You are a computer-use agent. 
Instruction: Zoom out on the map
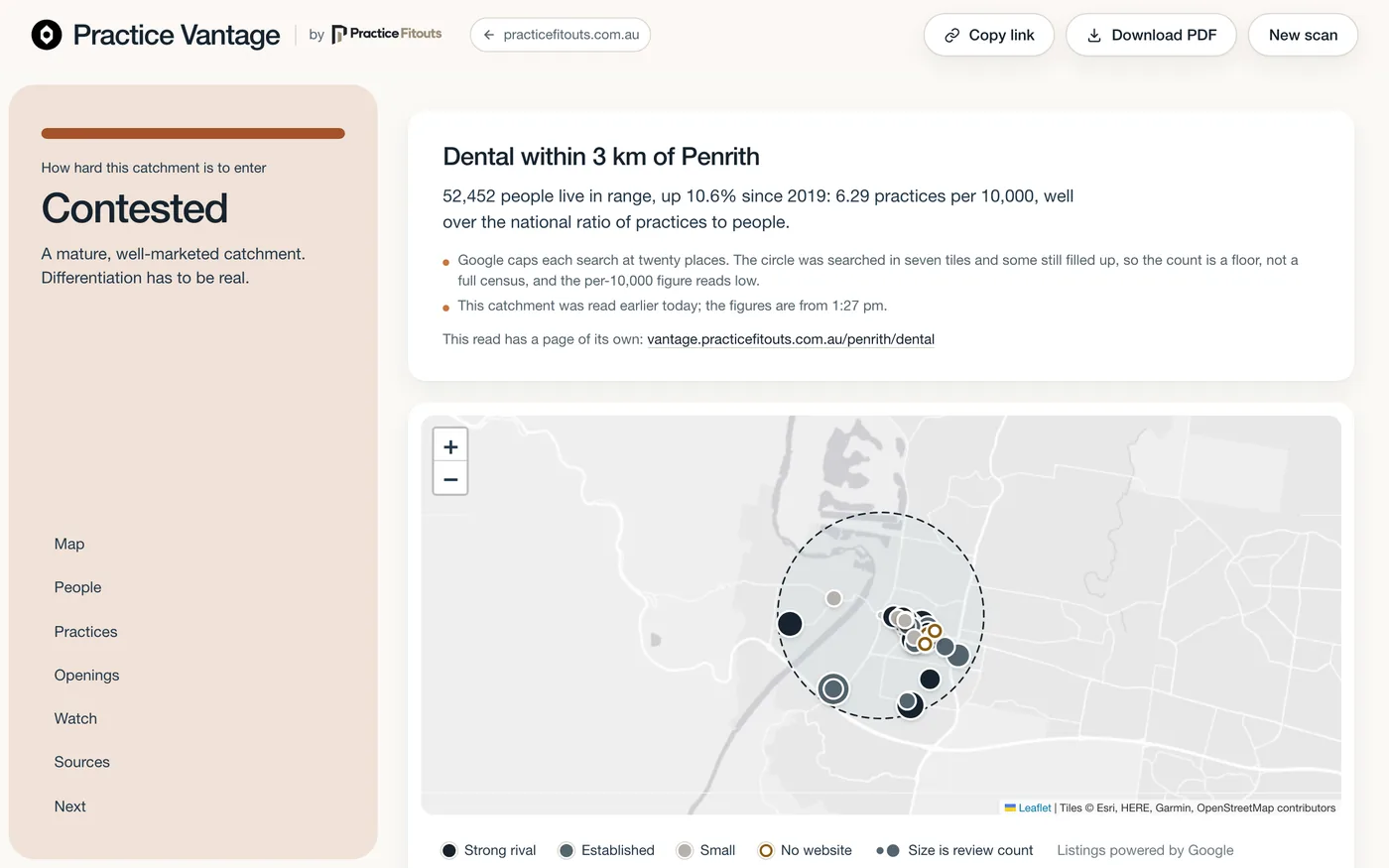click(450, 479)
